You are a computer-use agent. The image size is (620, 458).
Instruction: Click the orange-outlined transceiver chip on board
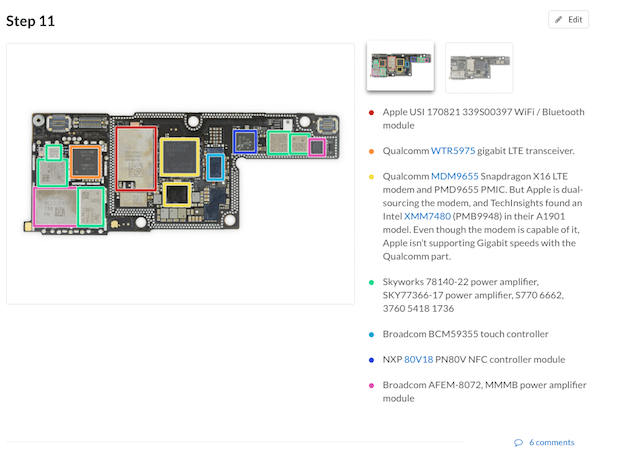coord(85,162)
